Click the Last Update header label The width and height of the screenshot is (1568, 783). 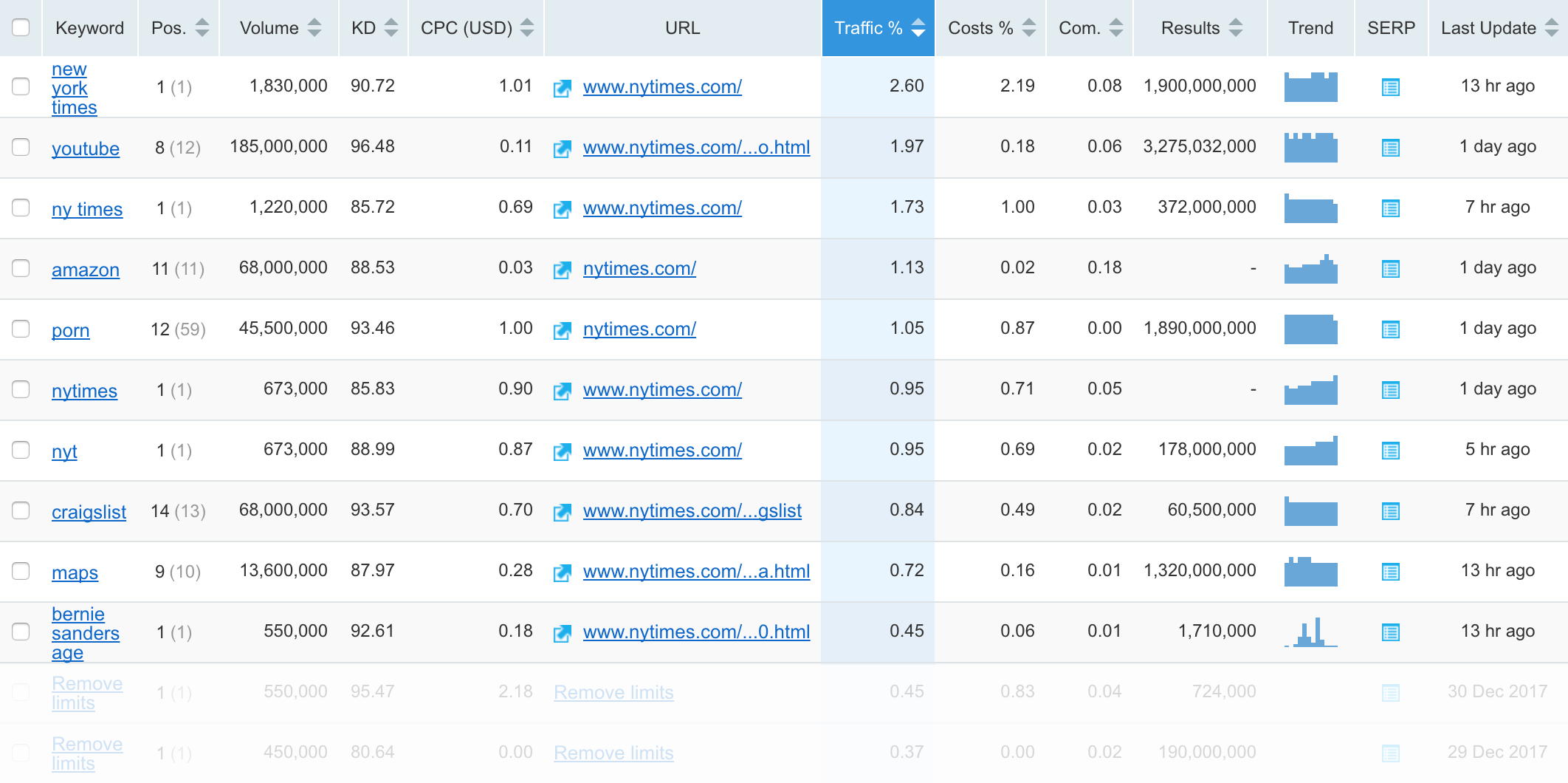[x=1488, y=28]
